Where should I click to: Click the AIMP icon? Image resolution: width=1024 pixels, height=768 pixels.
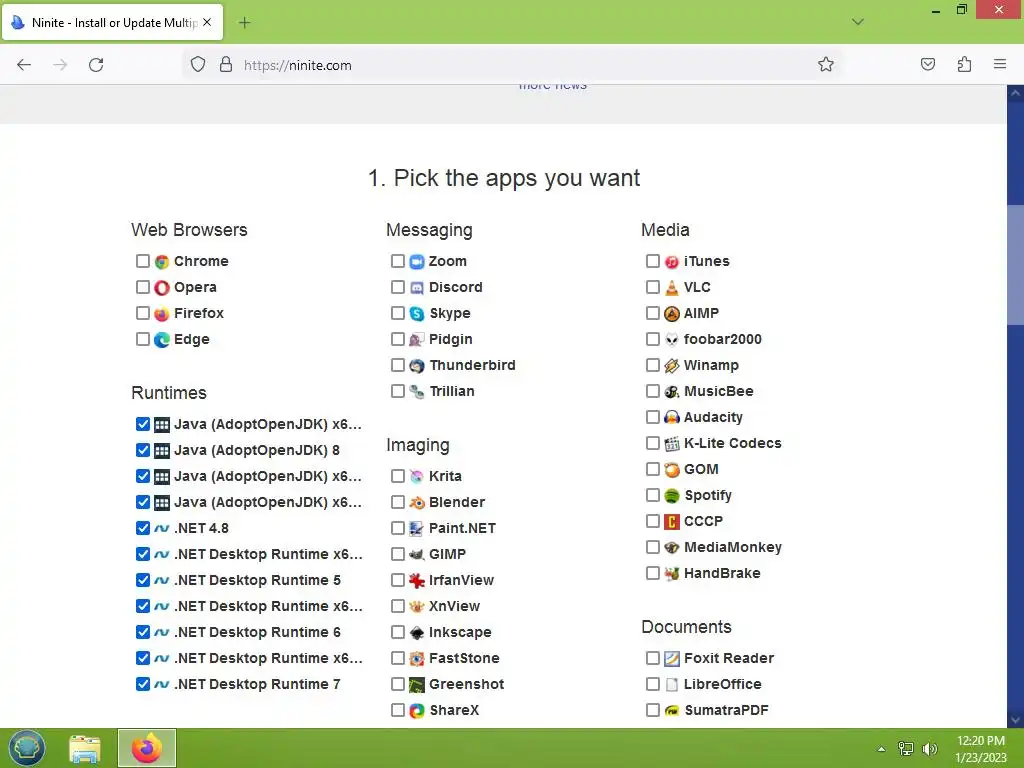click(x=671, y=313)
